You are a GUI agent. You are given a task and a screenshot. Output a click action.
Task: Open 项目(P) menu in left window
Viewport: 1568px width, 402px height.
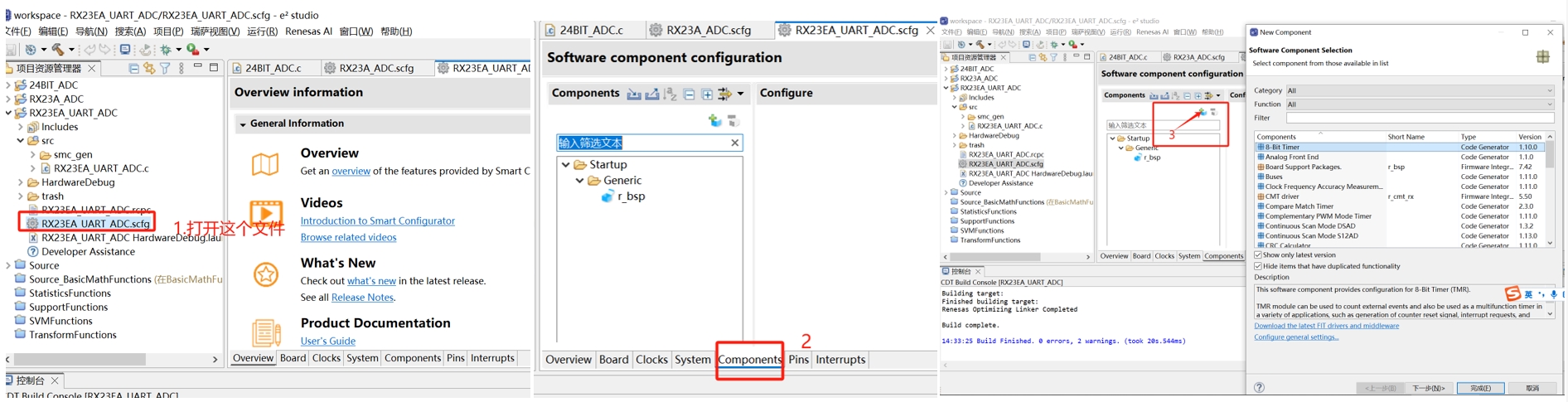pyautogui.click(x=168, y=31)
